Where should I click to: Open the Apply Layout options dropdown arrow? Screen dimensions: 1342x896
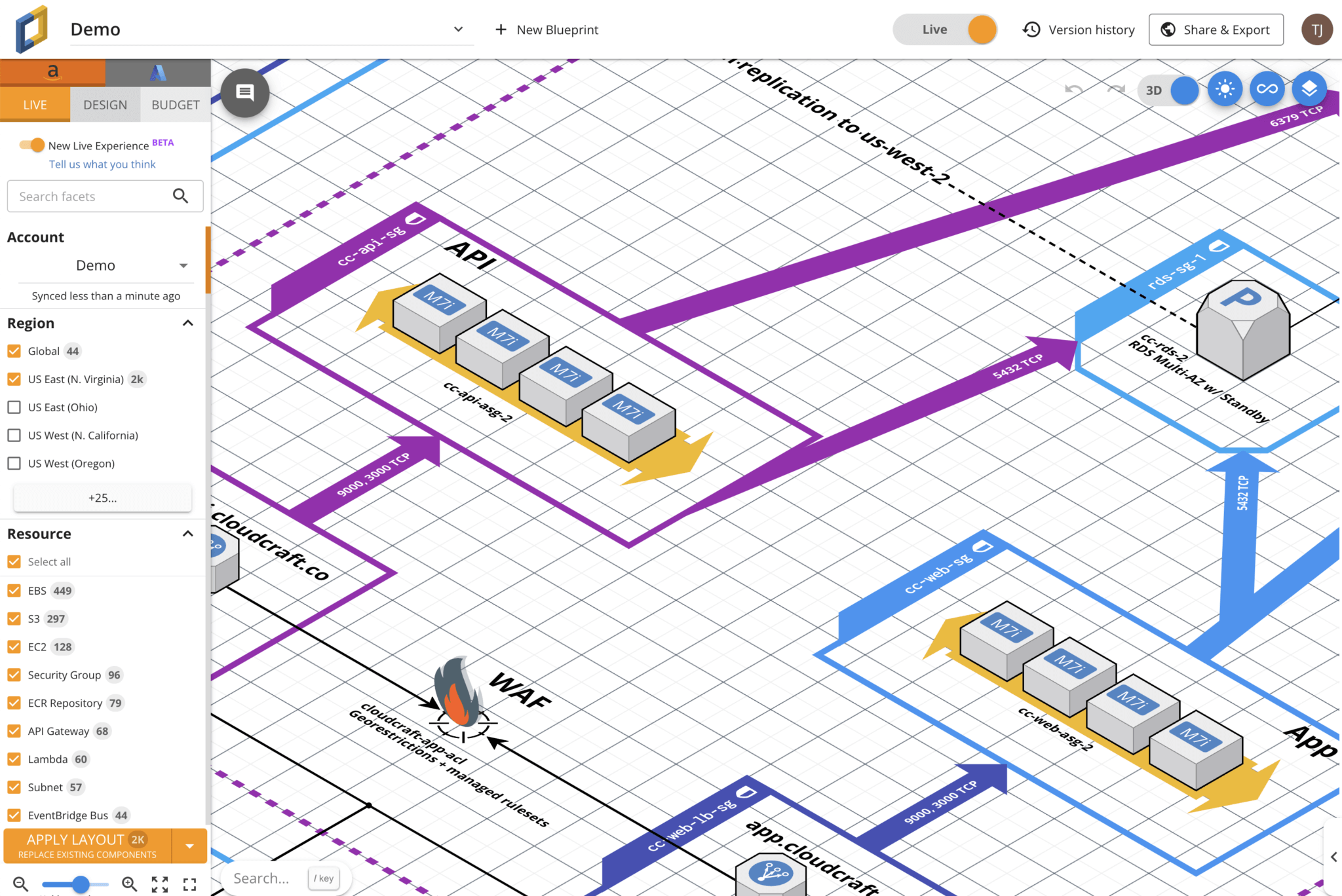[x=190, y=846]
